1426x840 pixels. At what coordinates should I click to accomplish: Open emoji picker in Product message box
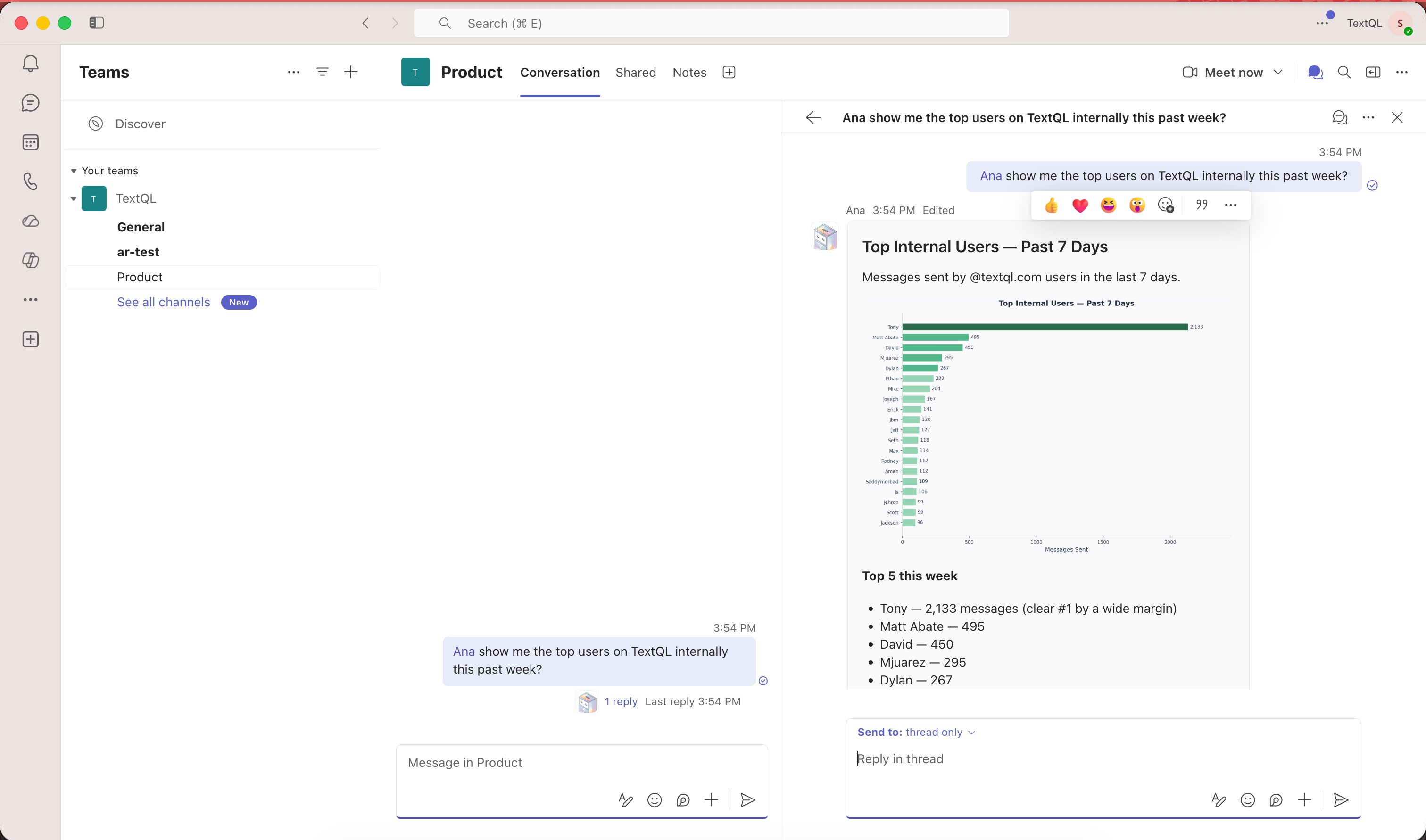pos(655,800)
